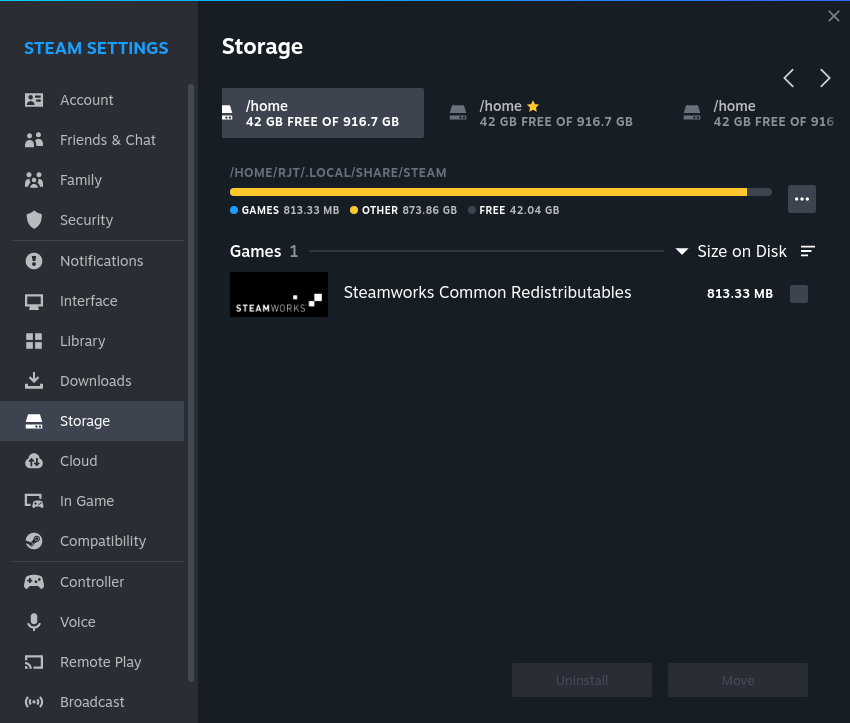
Task: Click the yellow storage usage bar
Action: coord(490,191)
